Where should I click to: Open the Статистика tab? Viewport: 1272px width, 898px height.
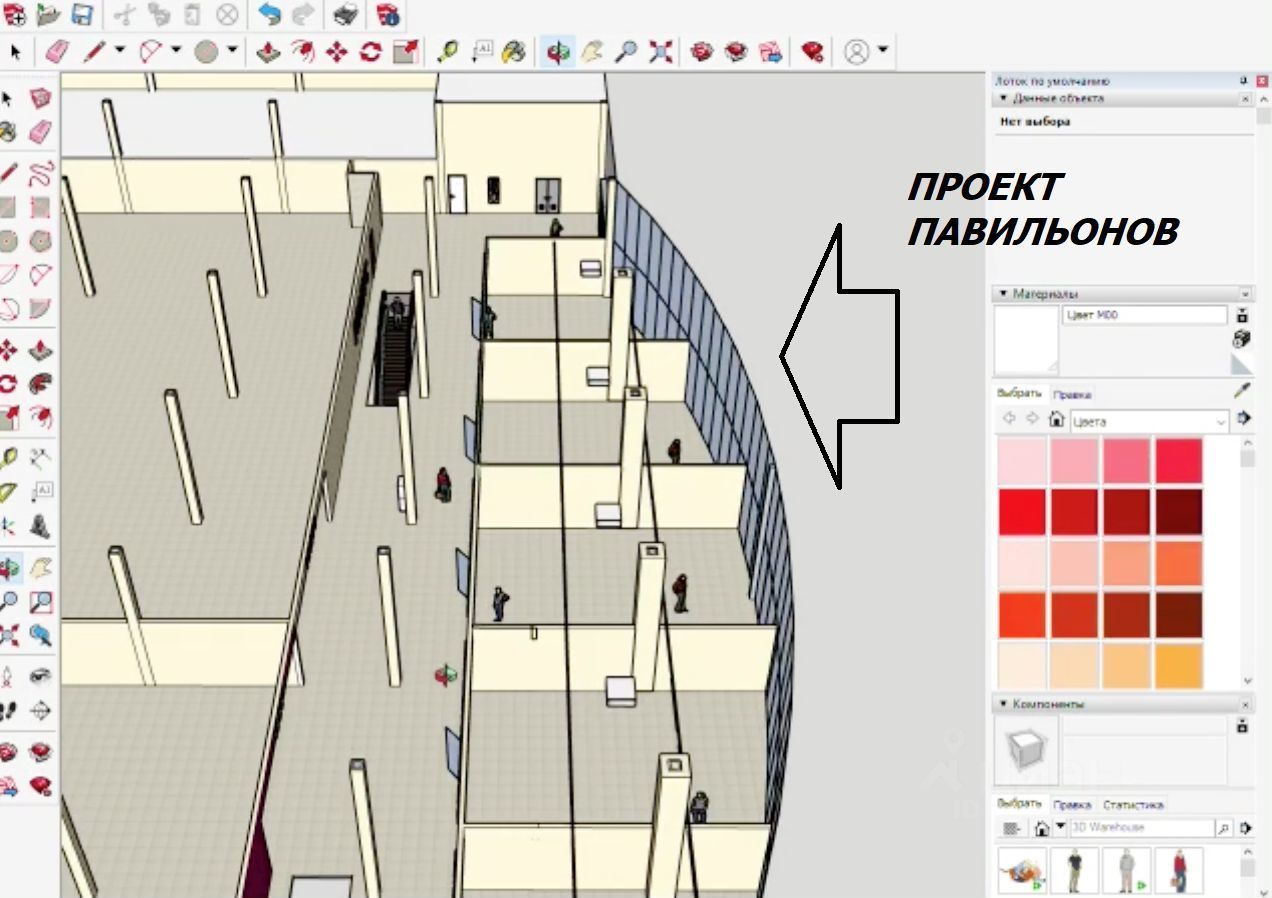tap(1133, 804)
